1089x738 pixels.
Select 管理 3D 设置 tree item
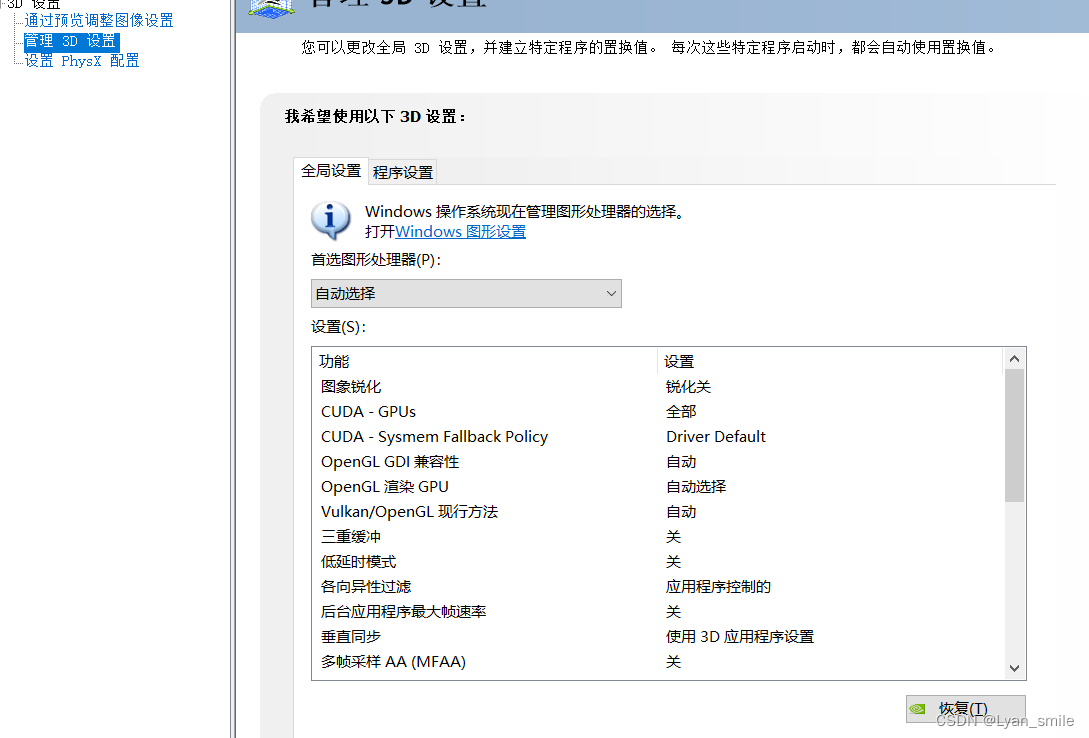72,42
